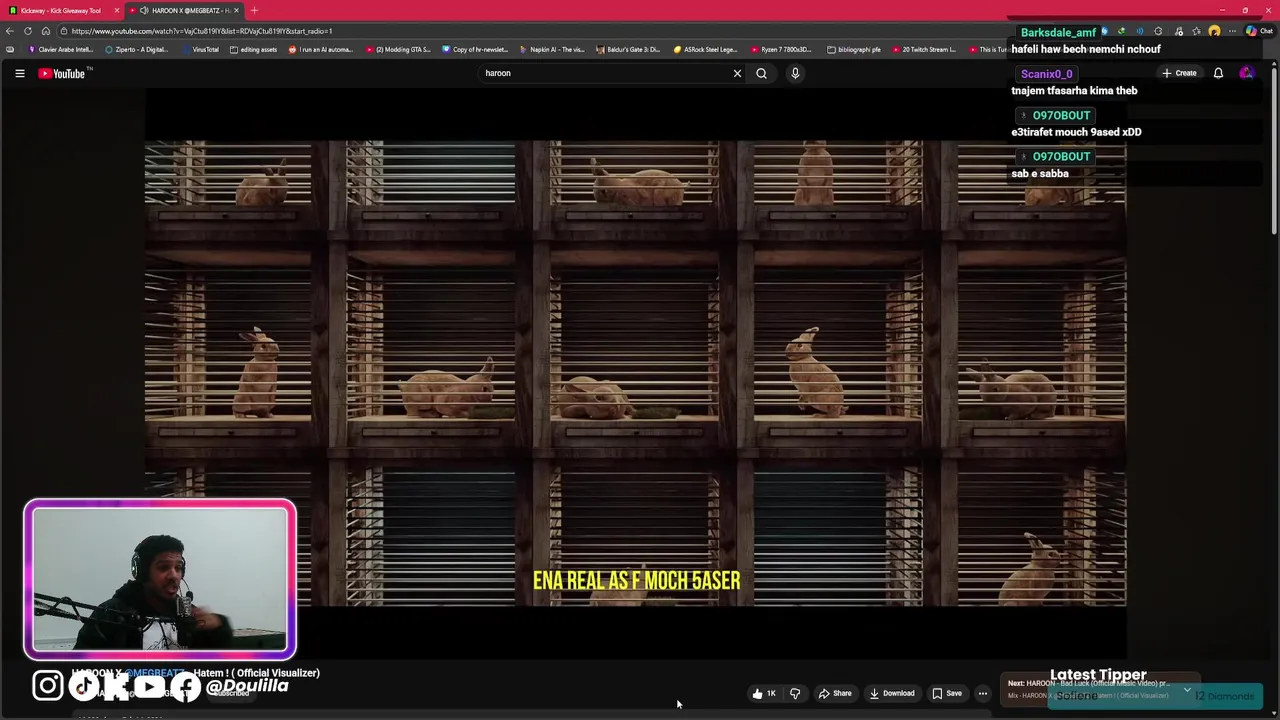The width and height of the screenshot is (1280, 720).
Task: Go to browser home page icon
Action: click(x=45, y=31)
